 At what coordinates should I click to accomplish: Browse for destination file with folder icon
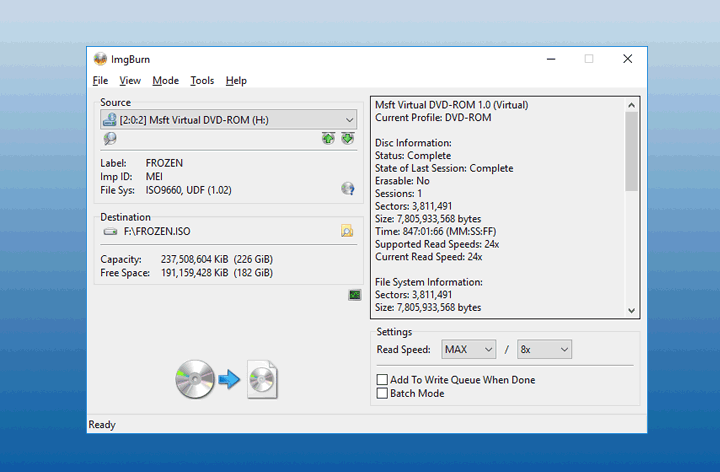pos(347,231)
